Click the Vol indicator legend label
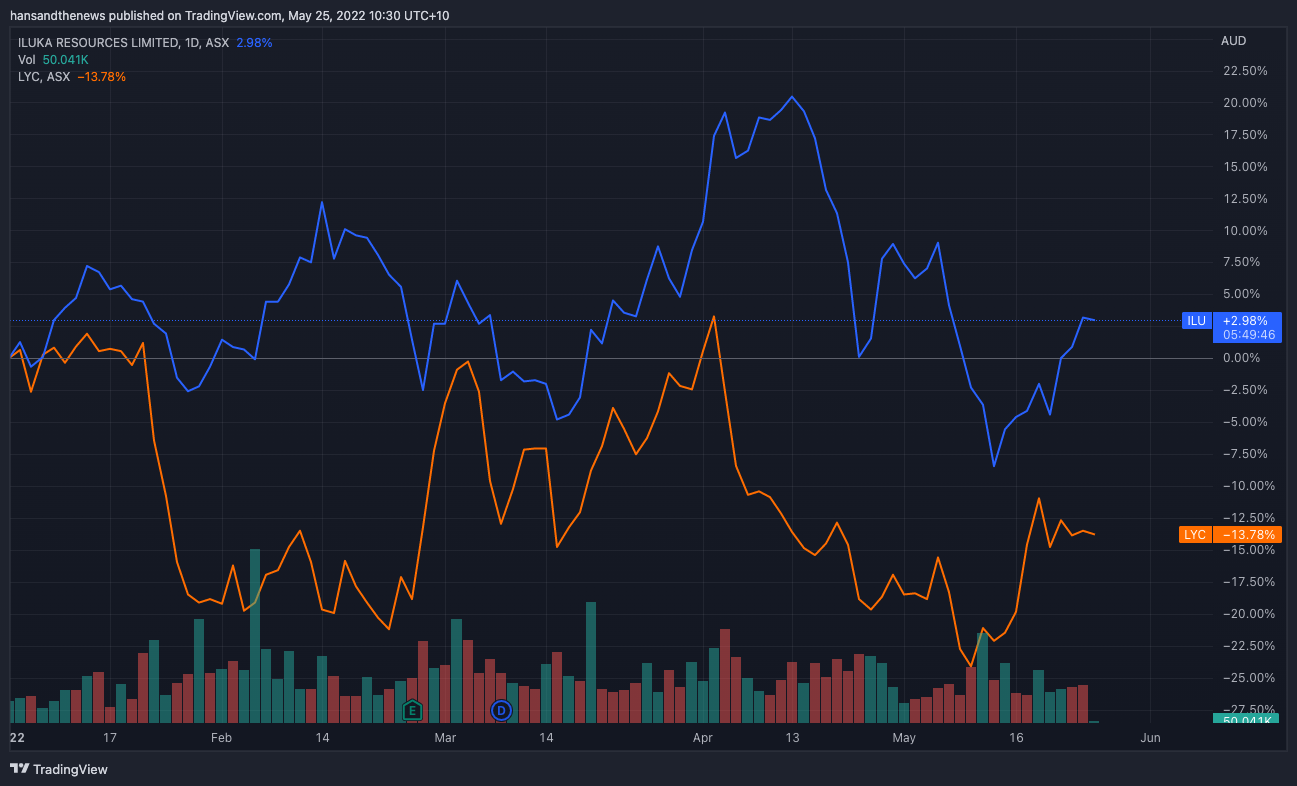1297x786 pixels. coord(27,60)
